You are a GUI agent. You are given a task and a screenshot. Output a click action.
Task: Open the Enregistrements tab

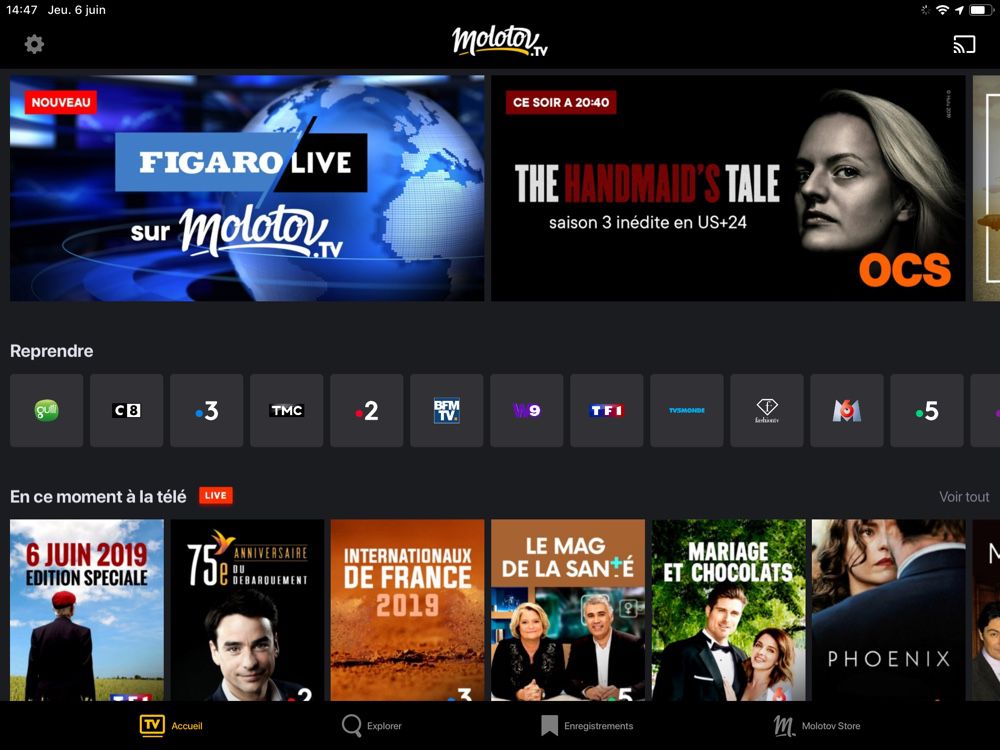587,726
